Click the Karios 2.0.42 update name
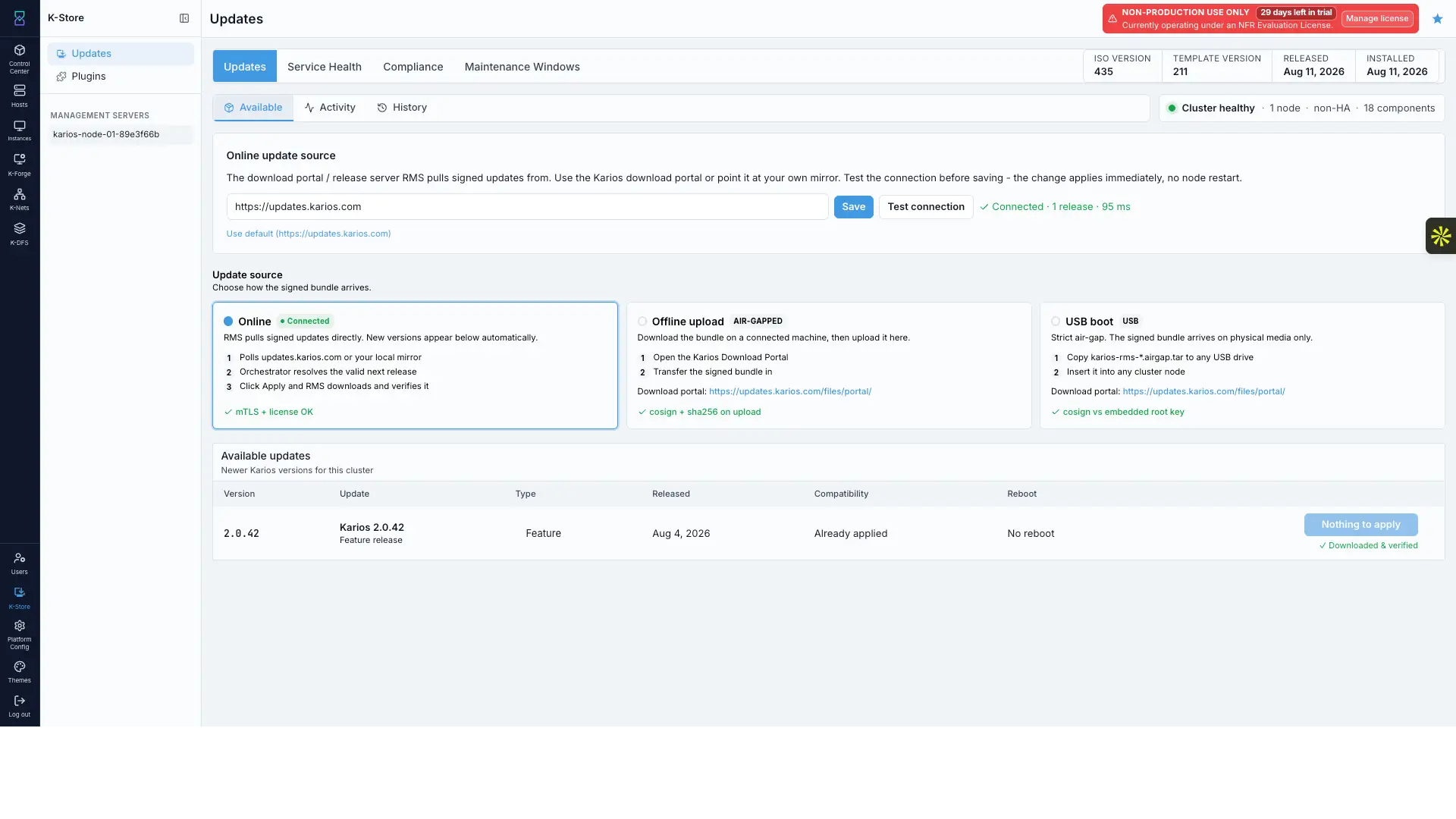 point(372,528)
